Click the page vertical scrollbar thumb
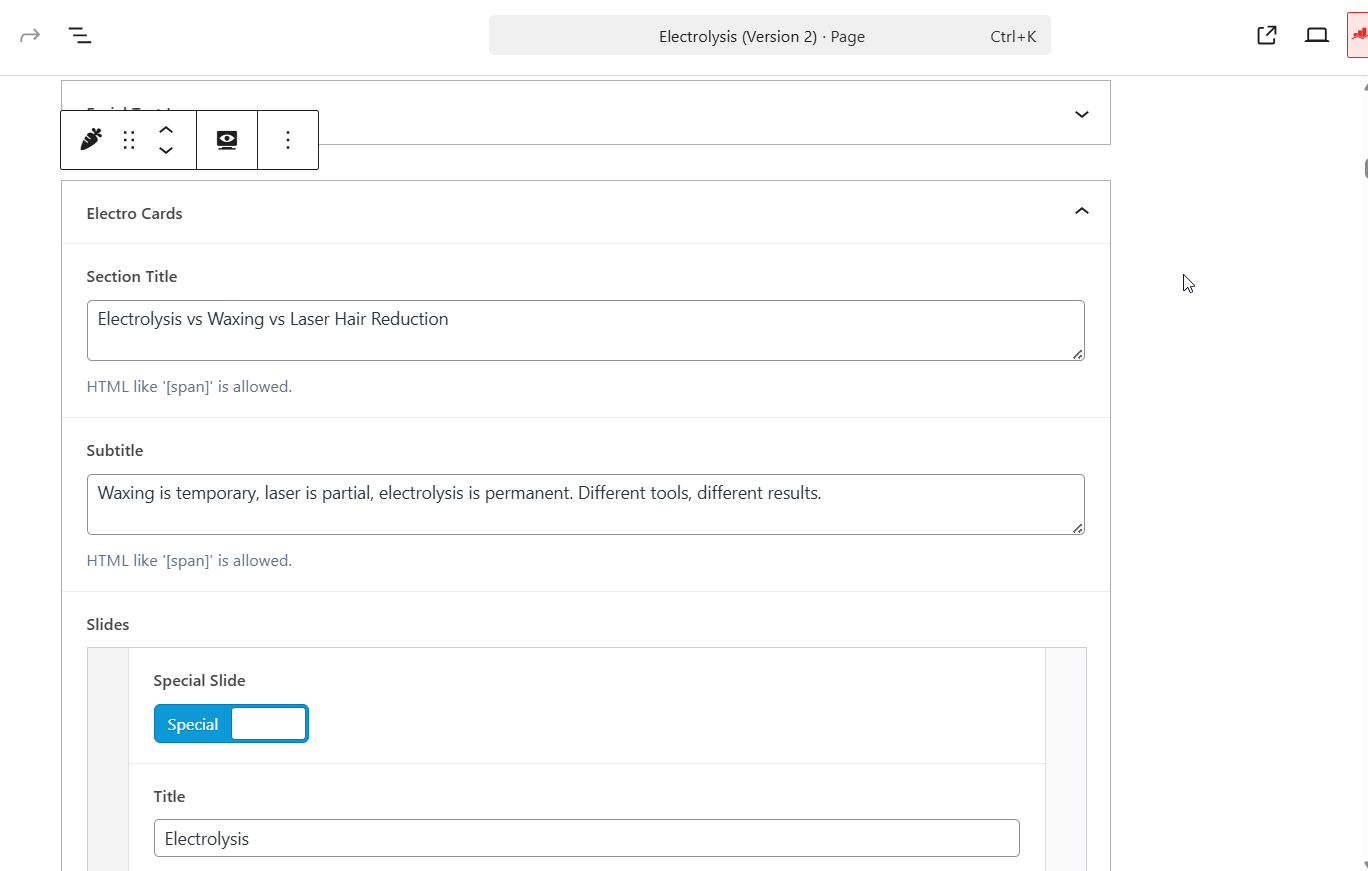This screenshot has width=1368, height=871. (x=1364, y=168)
